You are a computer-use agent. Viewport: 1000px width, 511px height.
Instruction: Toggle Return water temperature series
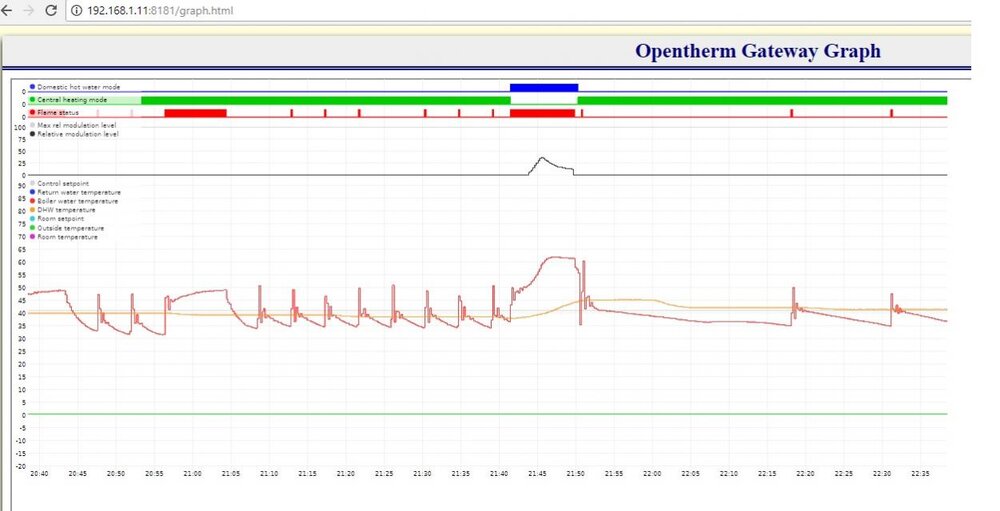pos(78,192)
